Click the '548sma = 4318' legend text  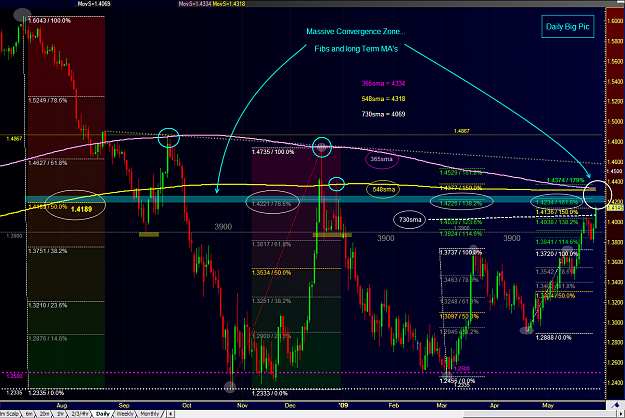pos(383,99)
